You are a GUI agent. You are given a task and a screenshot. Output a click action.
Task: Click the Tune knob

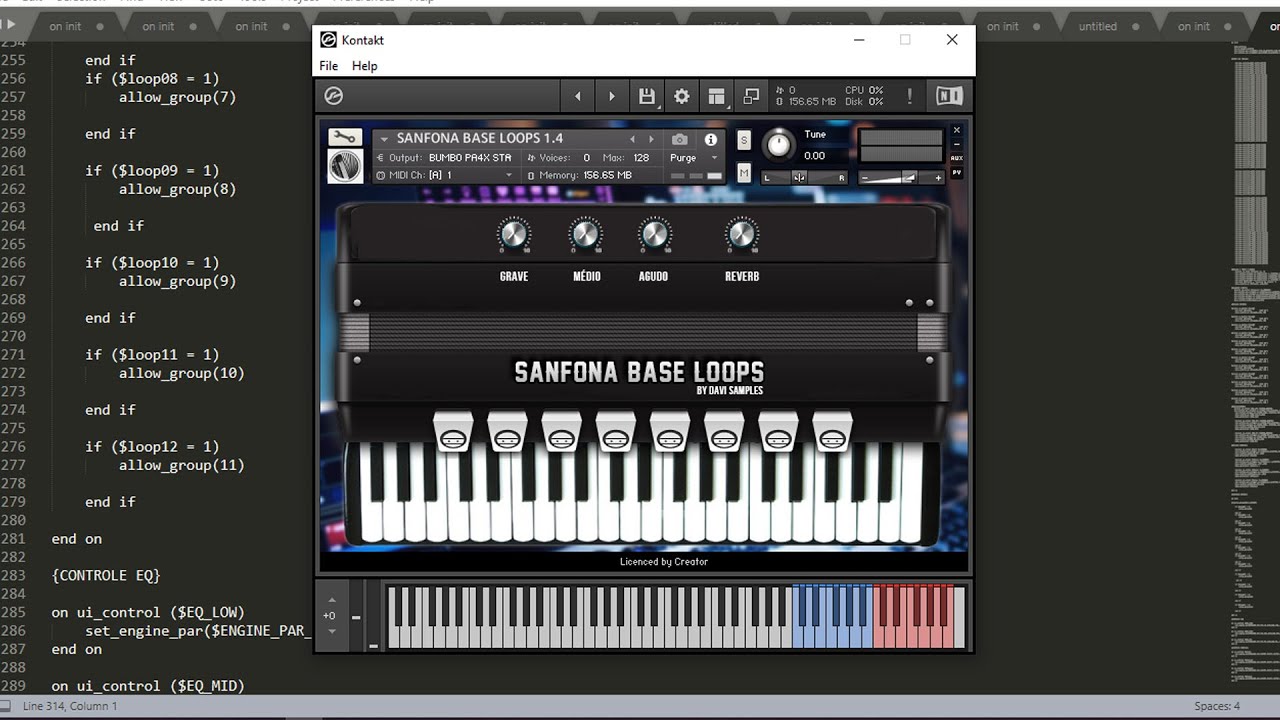point(778,145)
